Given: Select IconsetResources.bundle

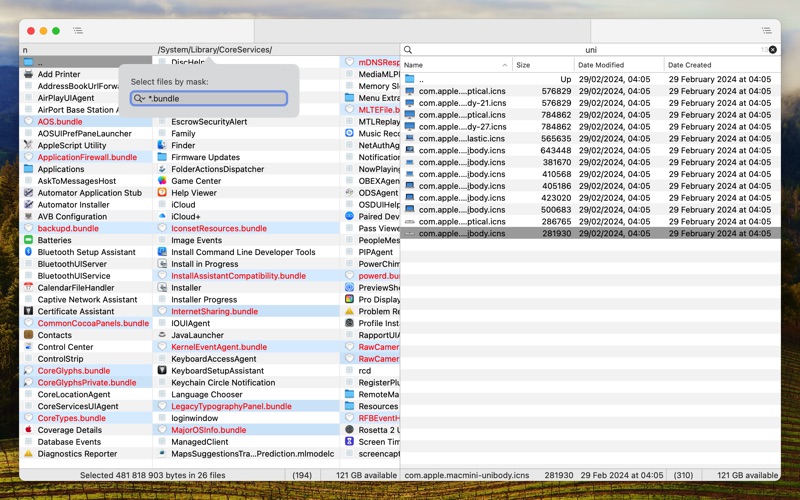Looking at the screenshot, I should 246,228.
